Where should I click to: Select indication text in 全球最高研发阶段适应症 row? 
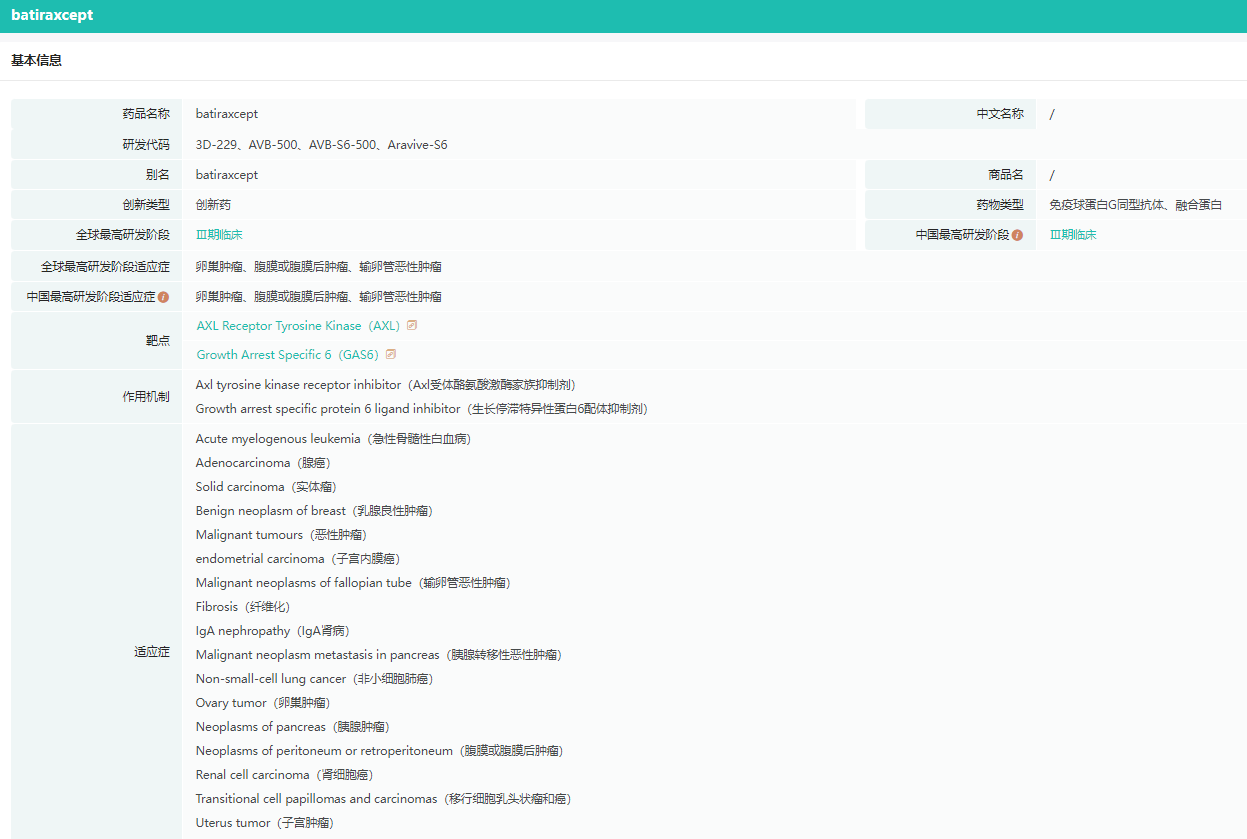point(319,267)
